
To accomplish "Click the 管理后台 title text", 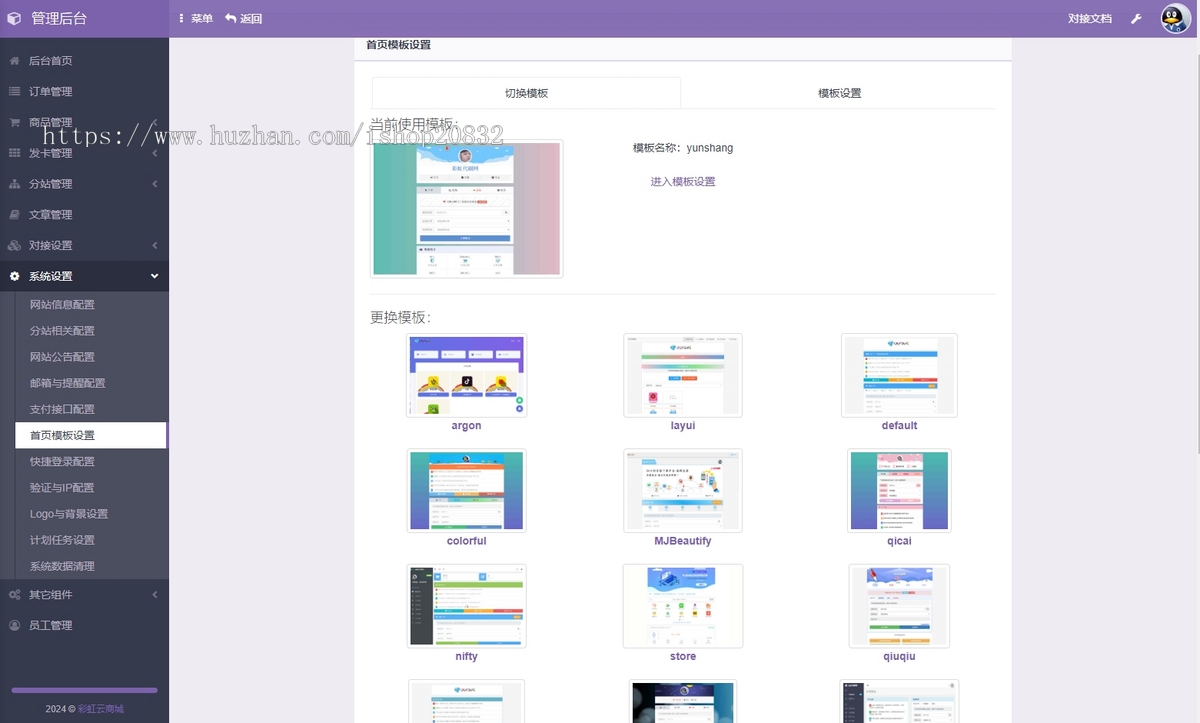I will (59, 19).
